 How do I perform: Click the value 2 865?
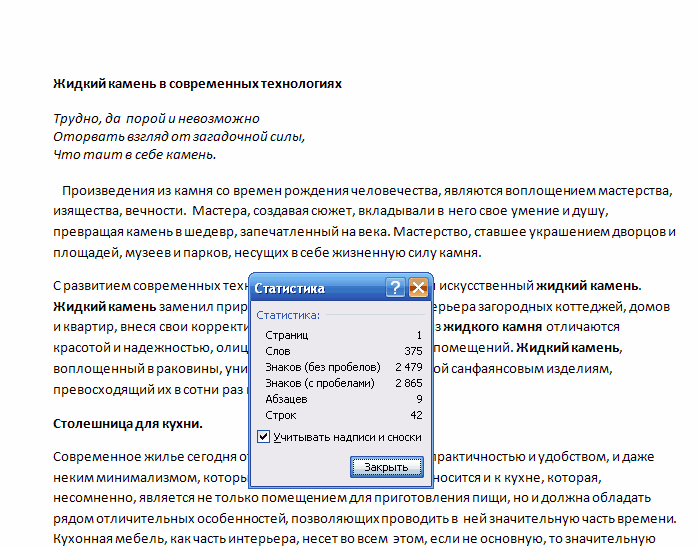[x=409, y=383]
